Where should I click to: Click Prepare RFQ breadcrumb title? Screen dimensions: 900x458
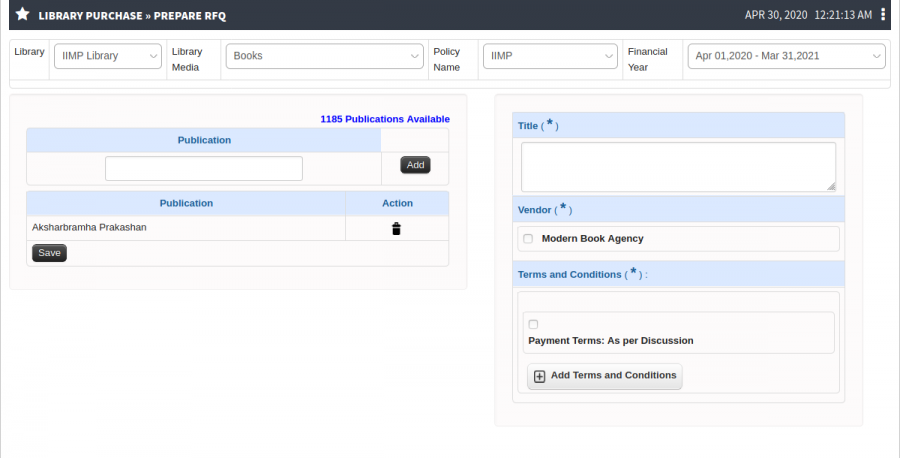[189, 16]
